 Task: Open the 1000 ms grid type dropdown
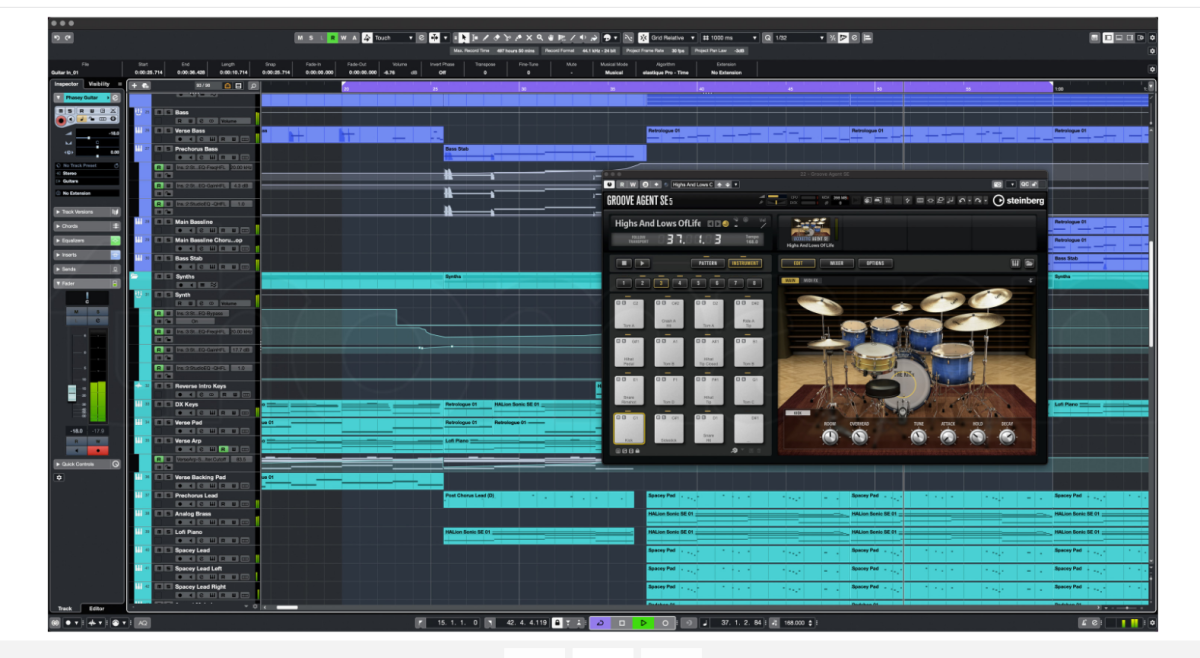click(730, 38)
